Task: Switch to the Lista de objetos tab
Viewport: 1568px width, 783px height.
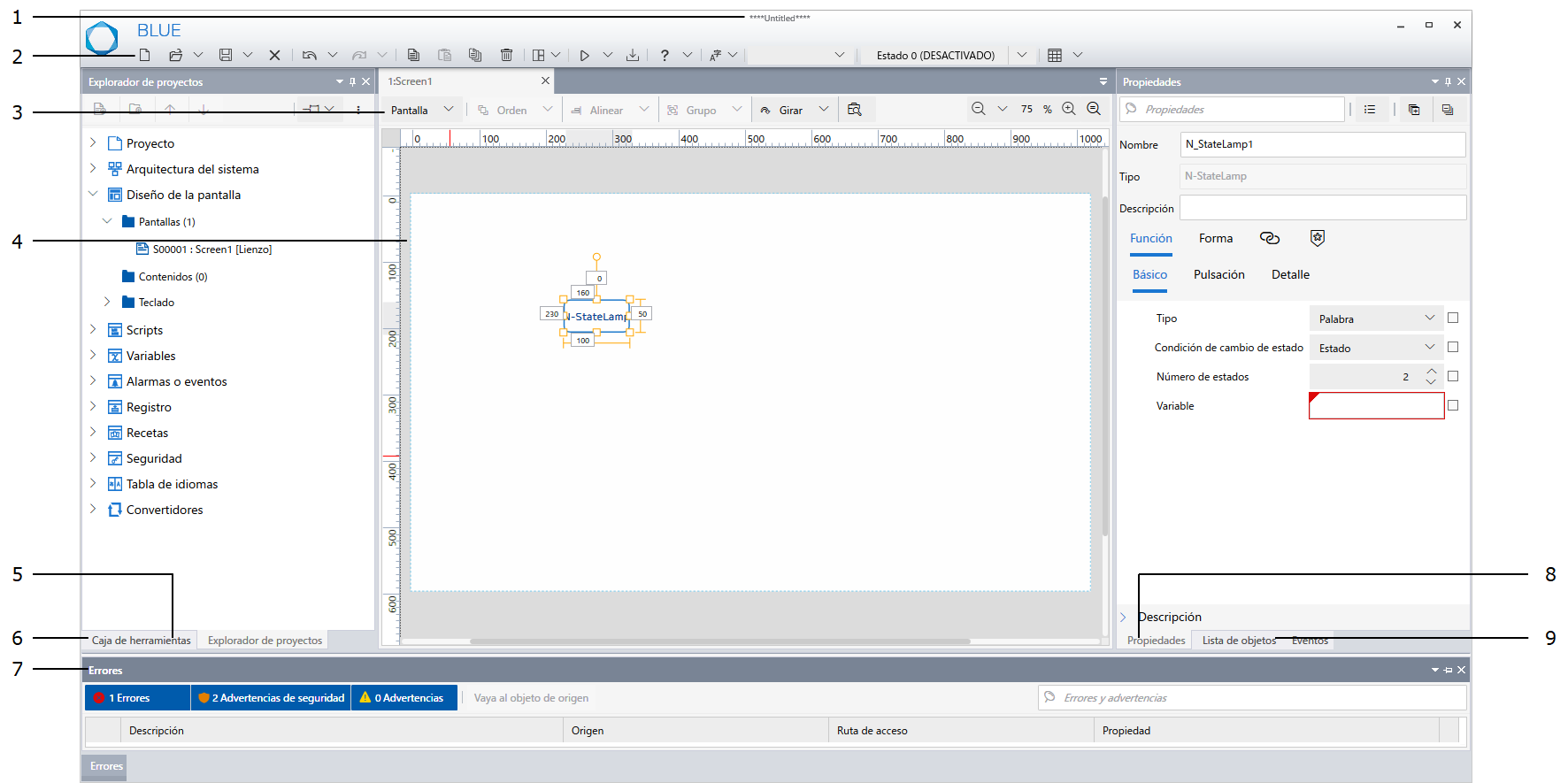Action: [1239, 641]
